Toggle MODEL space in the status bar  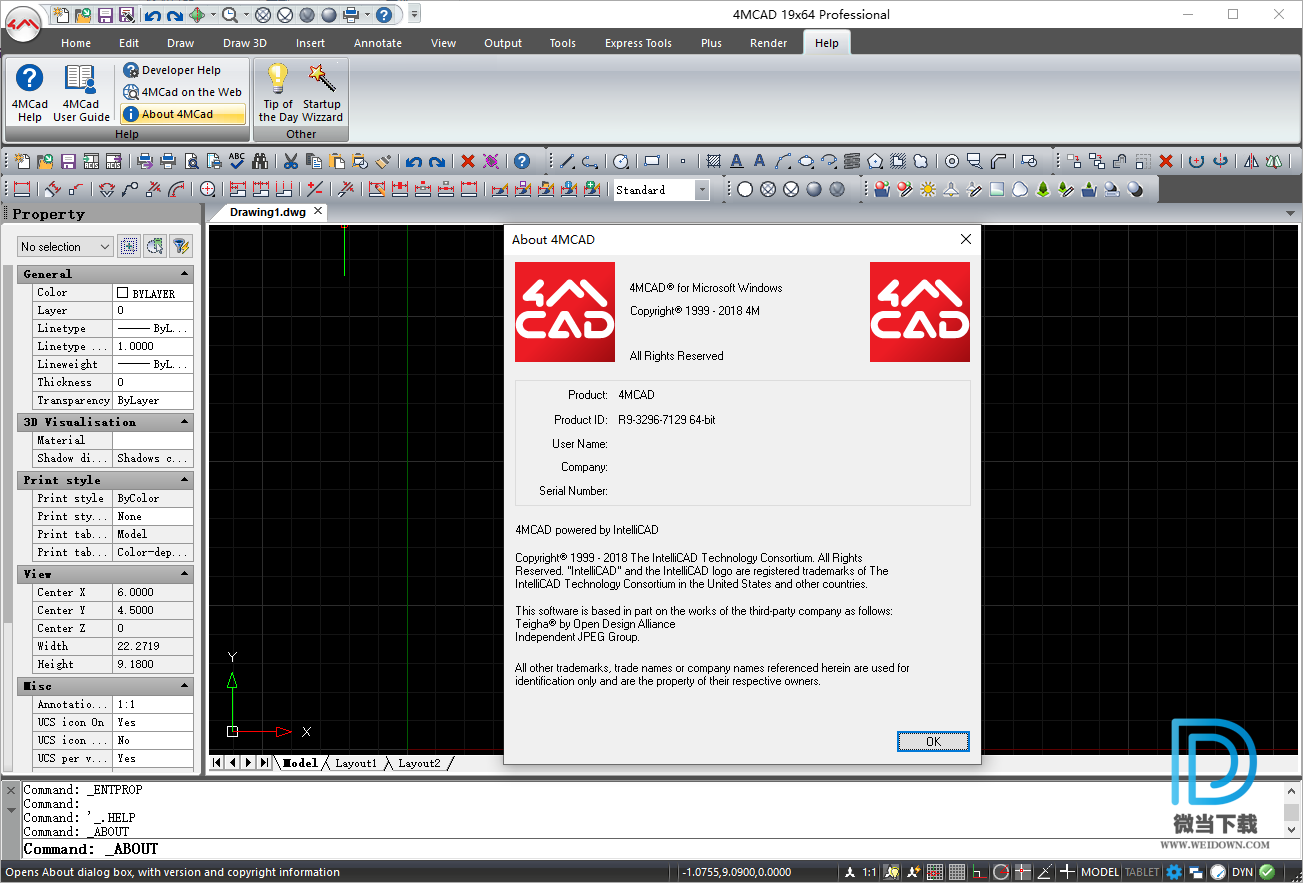1099,872
